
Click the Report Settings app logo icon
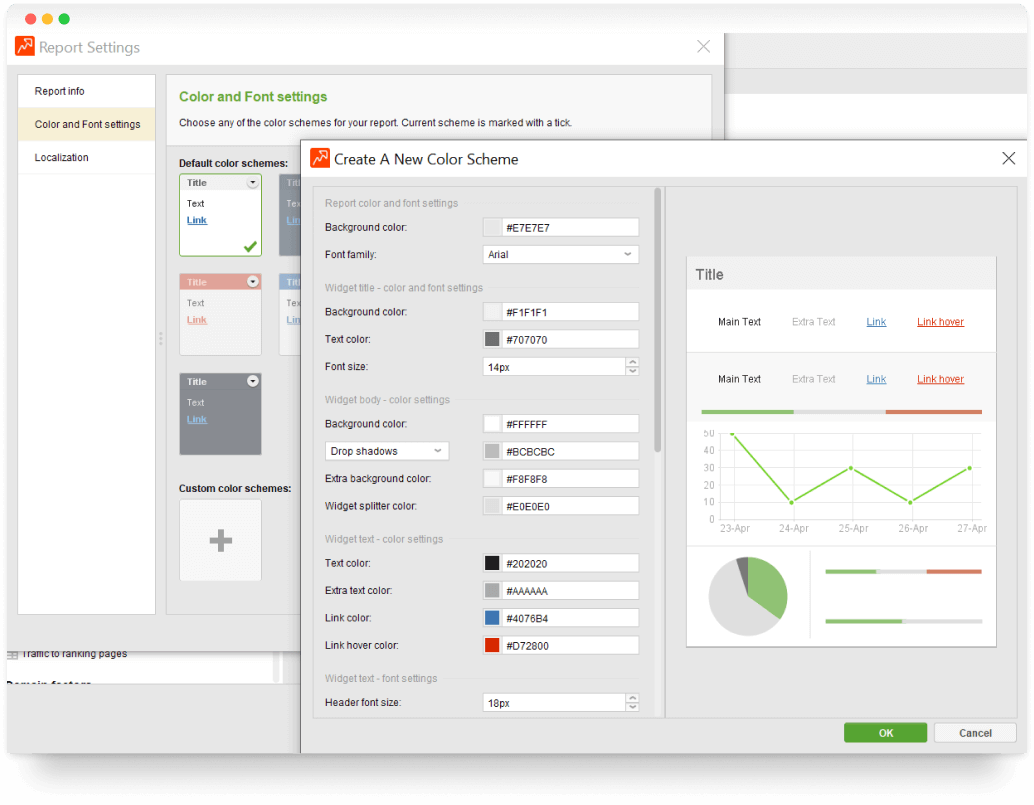pyautogui.click(x=25, y=46)
